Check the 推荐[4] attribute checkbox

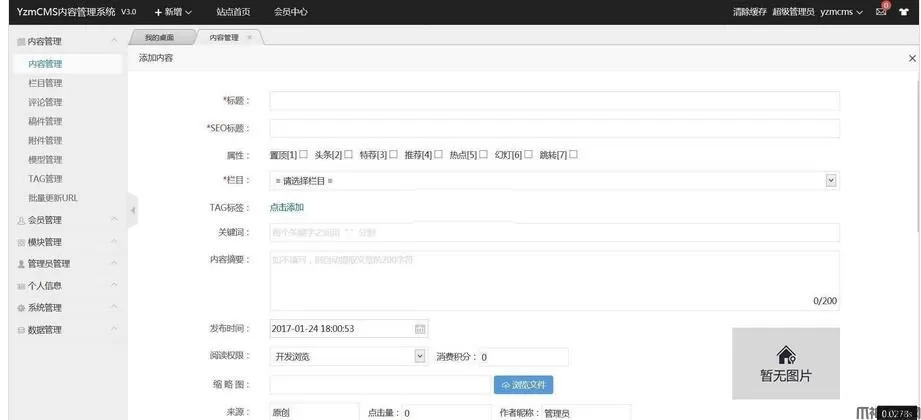[x=438, y=154]
